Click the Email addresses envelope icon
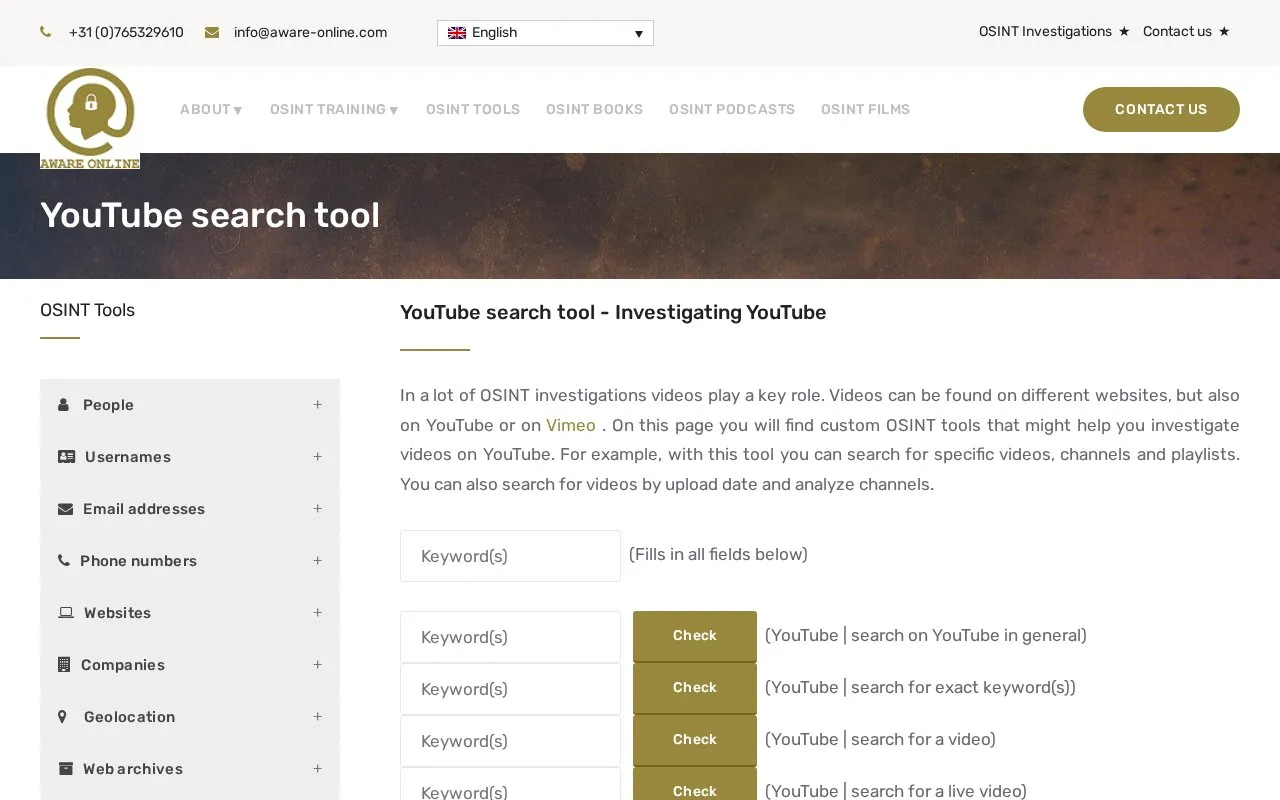The image size is (1280, 800). pyautogui.click(x=66, y=509)
